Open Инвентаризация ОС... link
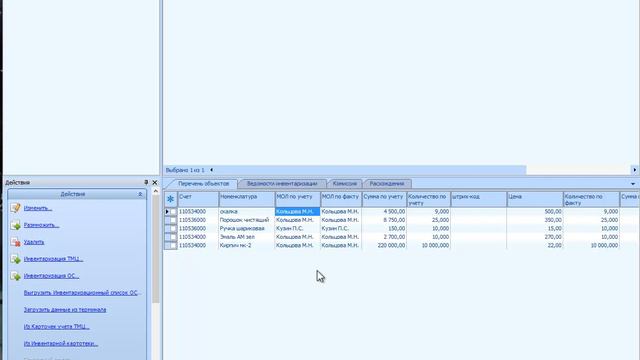 [x=51, y=276]
